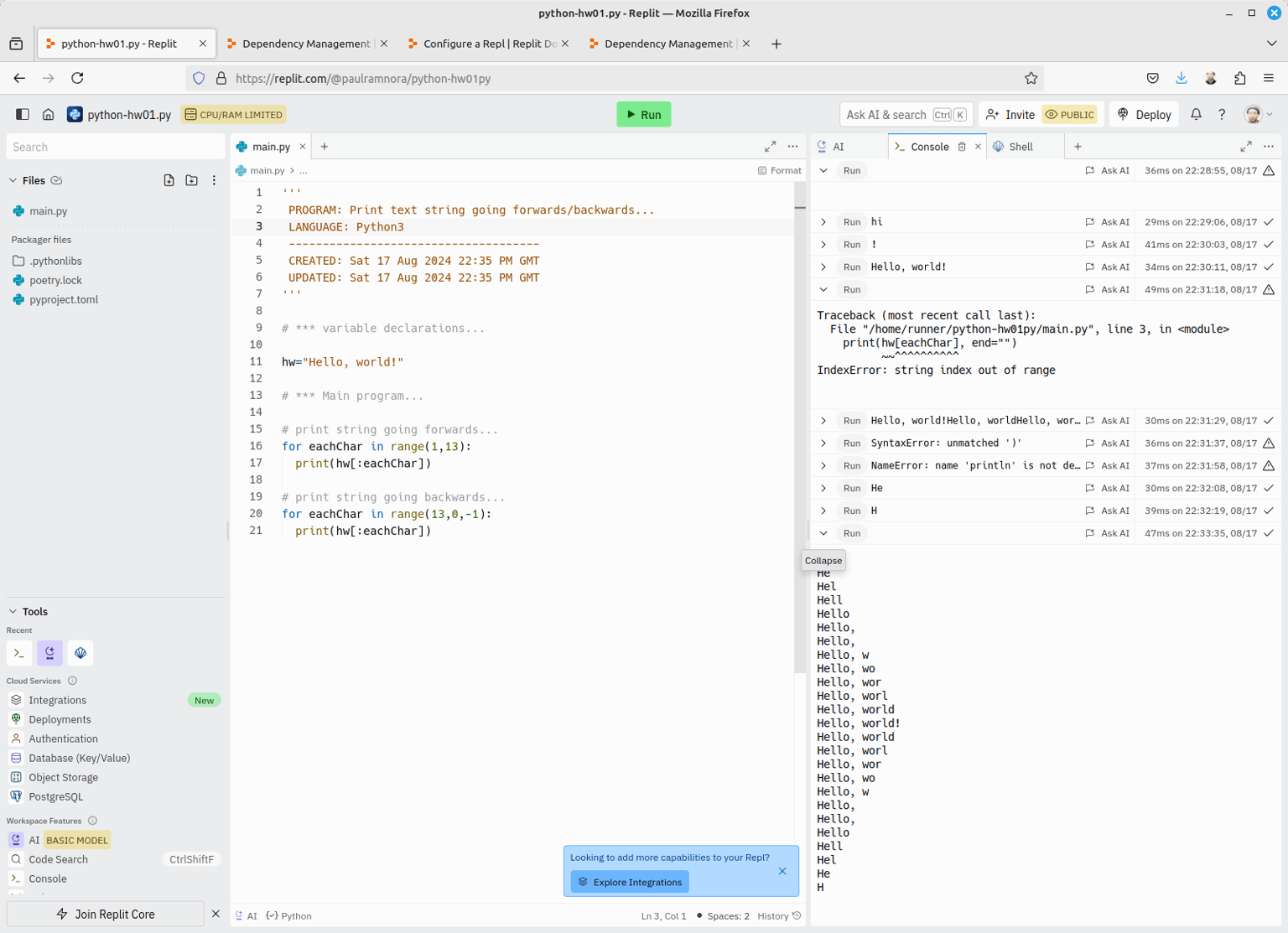Expand the NameError run entry

coord(823,466)
